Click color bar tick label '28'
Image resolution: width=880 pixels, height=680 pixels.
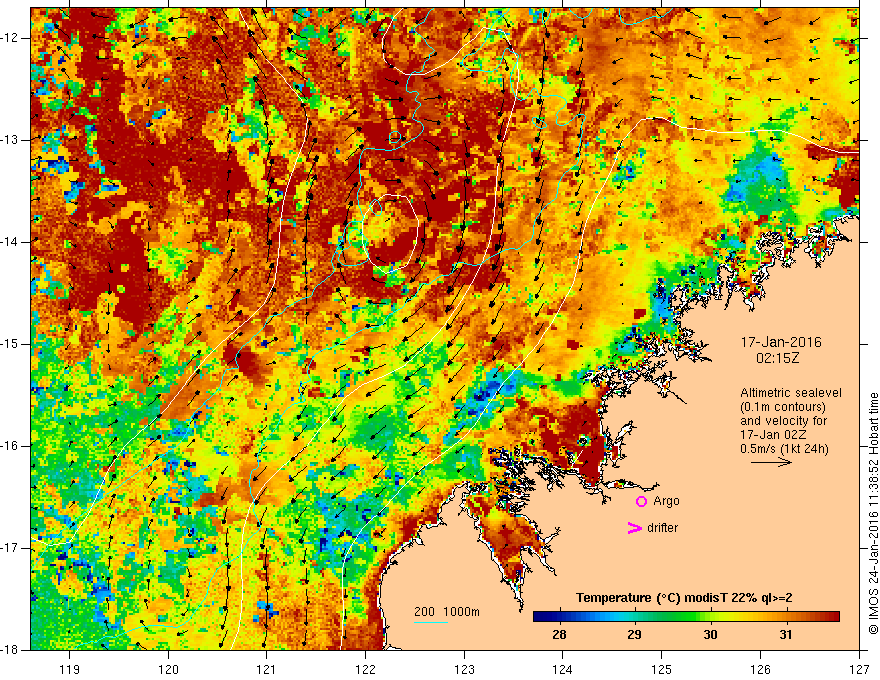point(559,635)
